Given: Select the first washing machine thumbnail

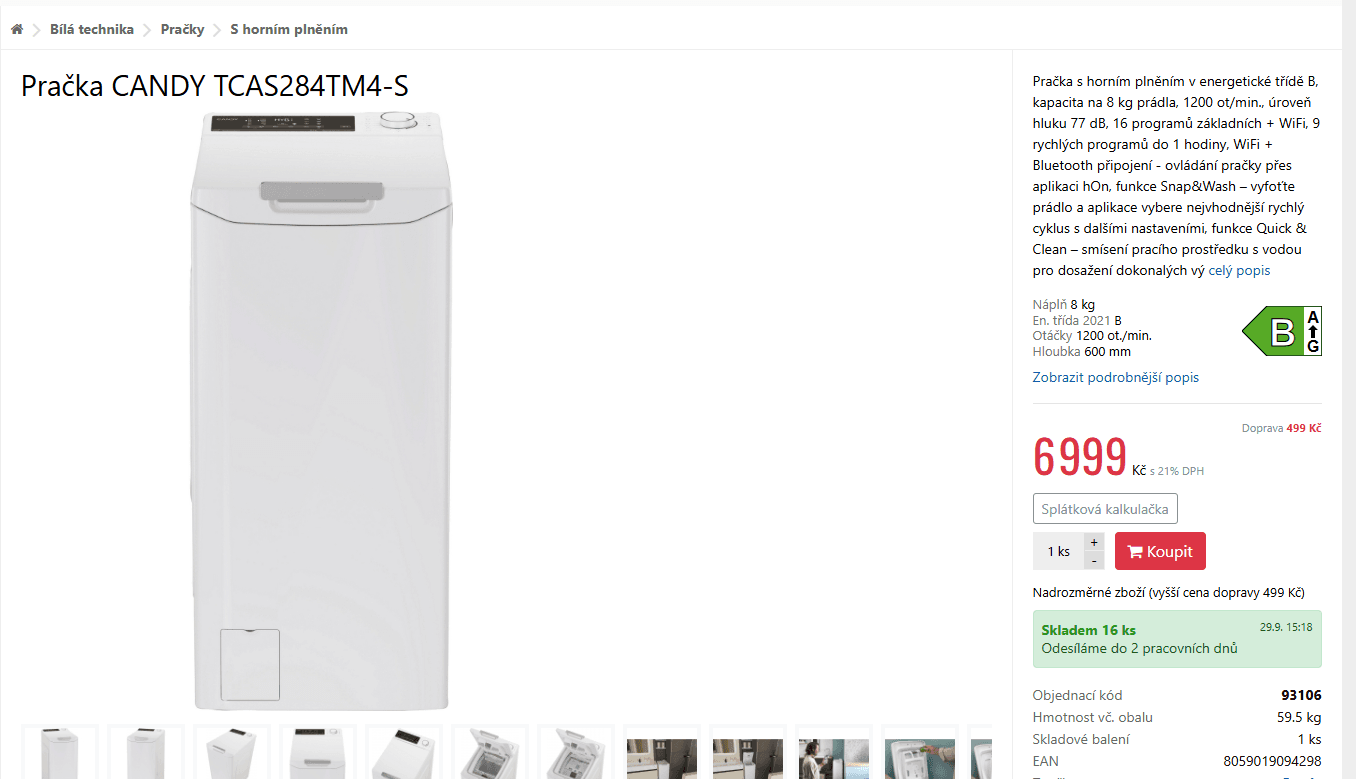Looking at the screenshot, I should [x=60, y=753].
